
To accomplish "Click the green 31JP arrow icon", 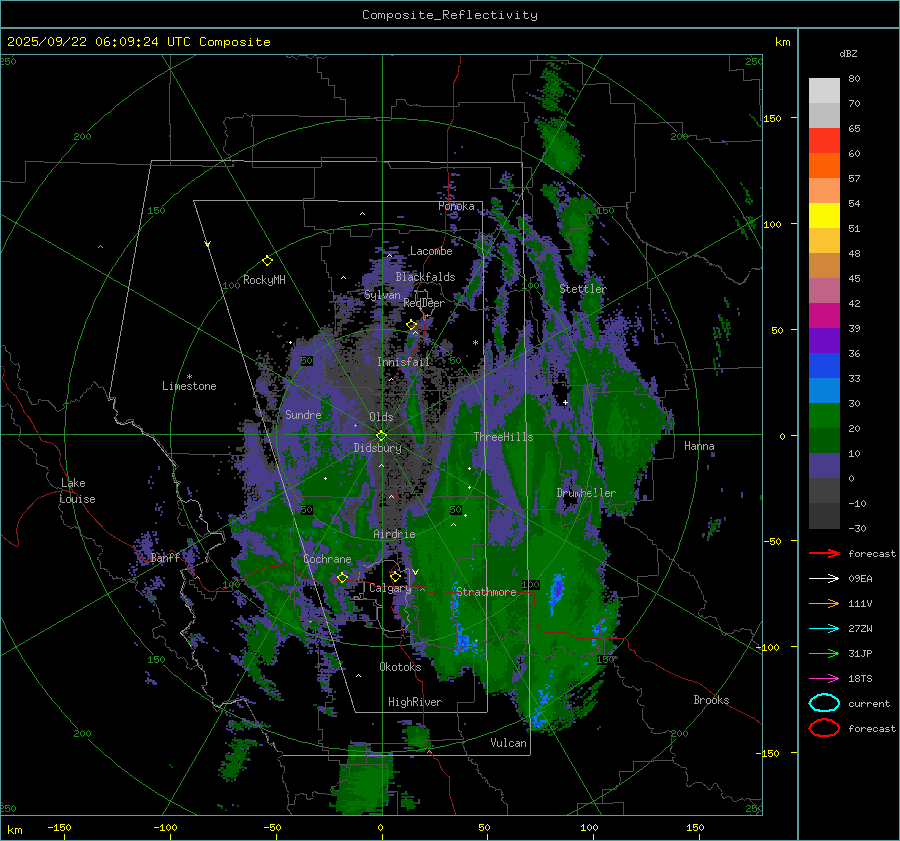I will [x=824, y=653].
